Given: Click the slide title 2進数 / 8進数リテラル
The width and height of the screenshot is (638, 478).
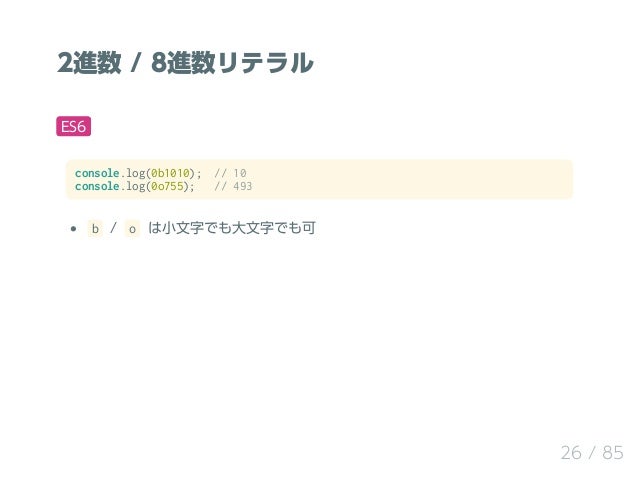Looking at the screenshot, I should pyautogui.click(x=185, y=63).
